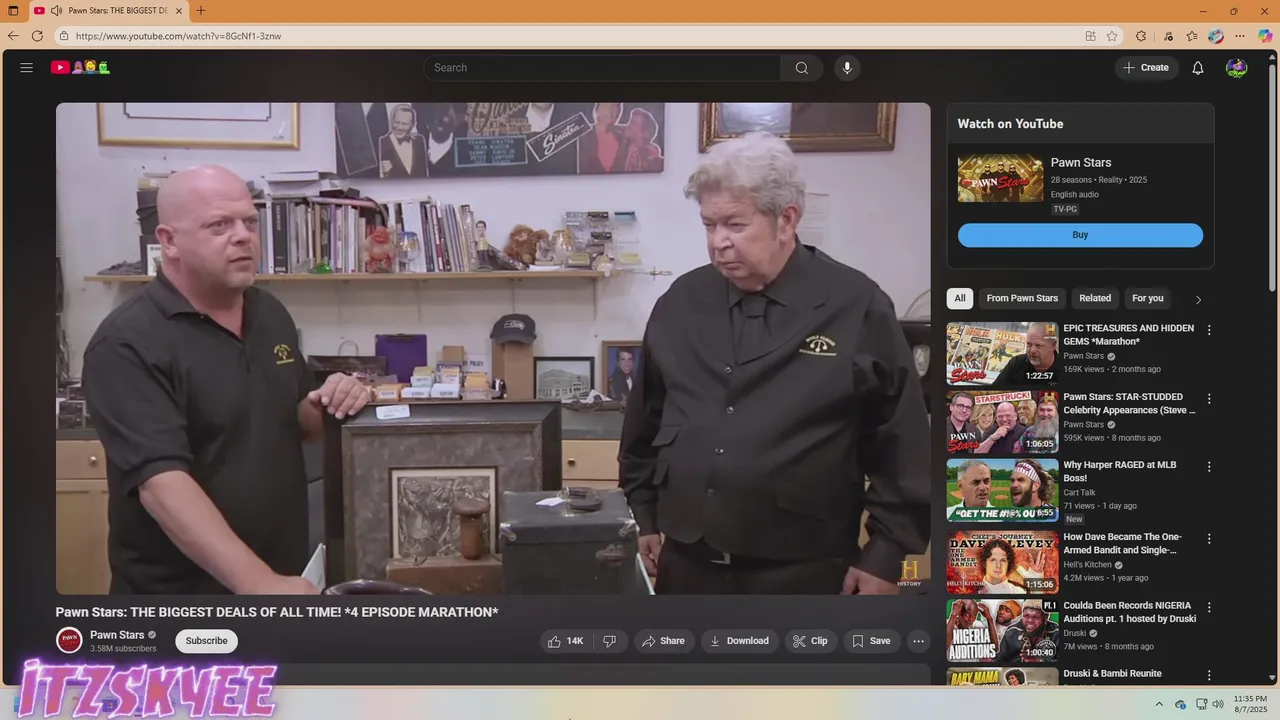Open browser extensions puzzle icon
The width and height of the screenshot is (1280, 720).
click(1141, 36)
